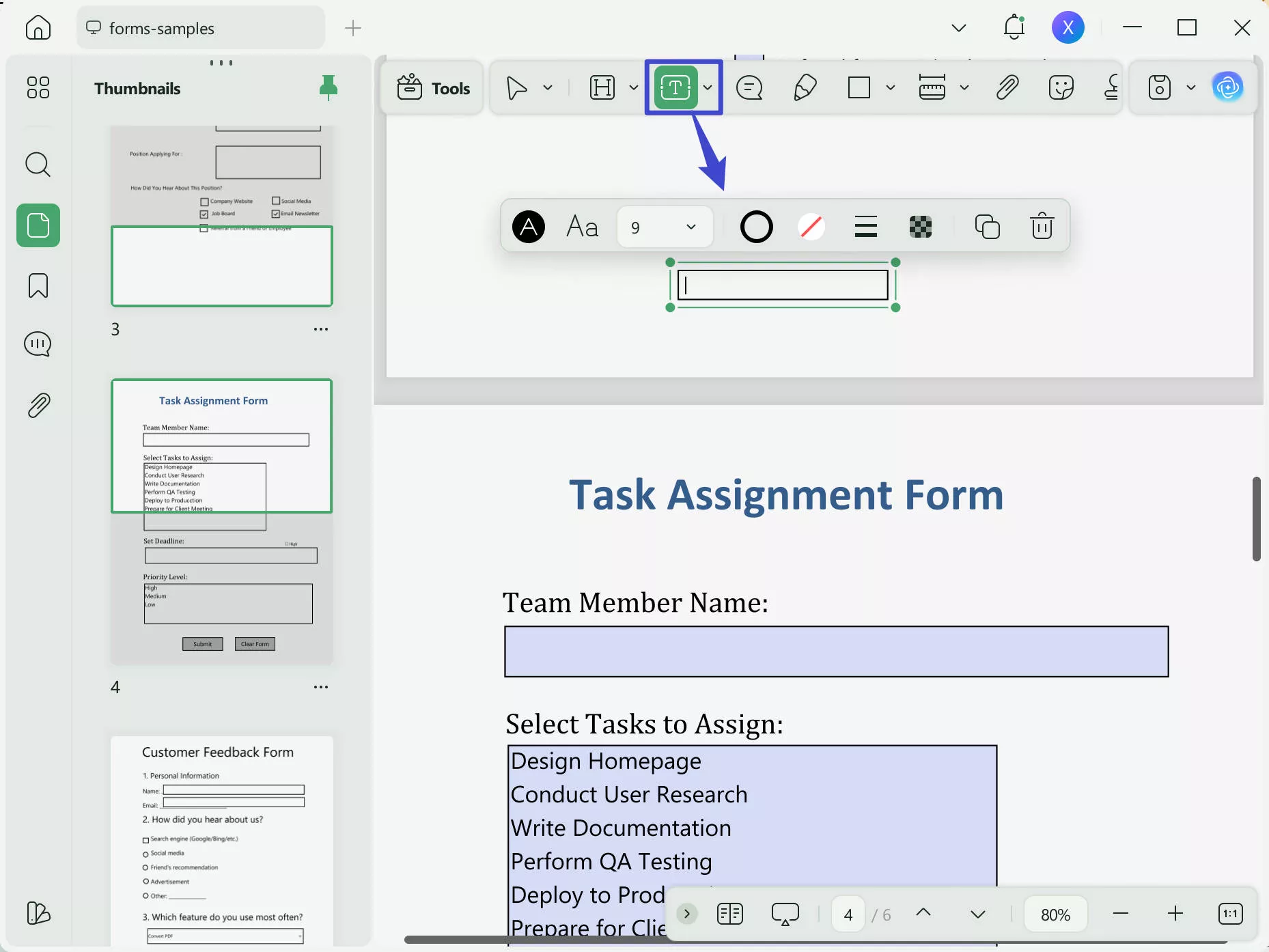
Task: Open the save button dropdown arrow
Action: click(x=1191, y=87)
